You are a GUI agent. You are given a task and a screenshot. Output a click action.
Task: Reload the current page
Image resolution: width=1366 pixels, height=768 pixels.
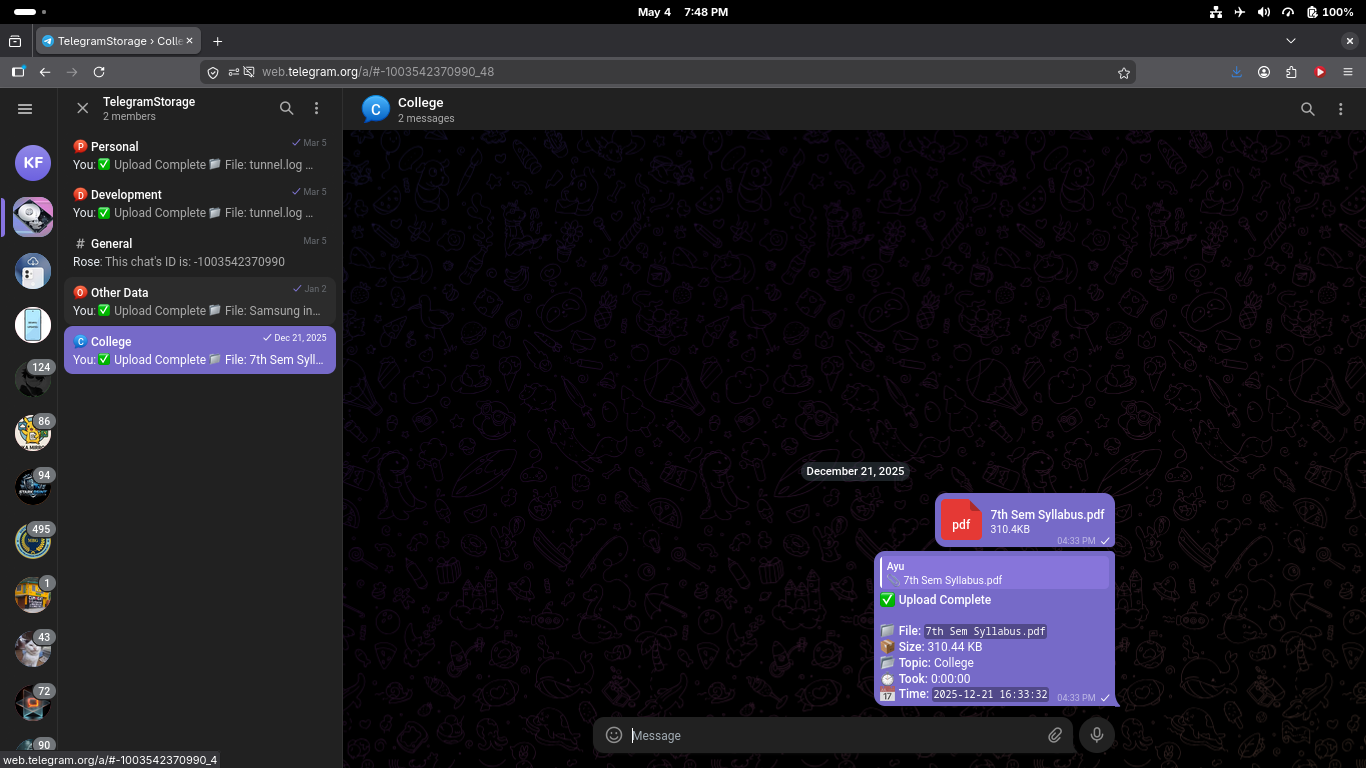pyautogui.click(x=99, y=72)
